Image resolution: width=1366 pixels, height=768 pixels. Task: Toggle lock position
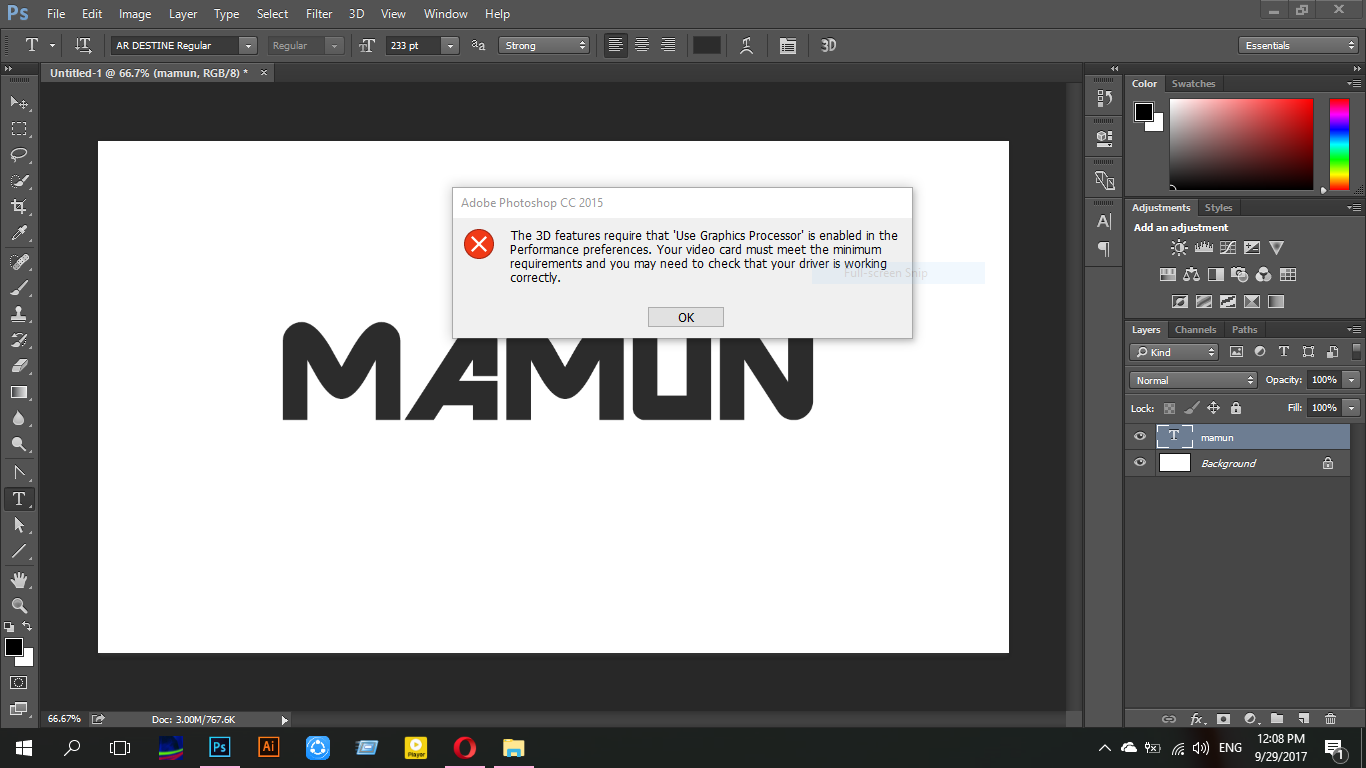click(1213, 408)
